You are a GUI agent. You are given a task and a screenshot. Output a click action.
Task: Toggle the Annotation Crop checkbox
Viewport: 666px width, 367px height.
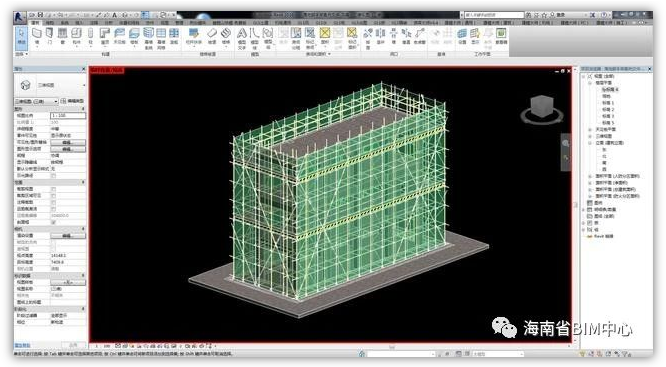coord(53,203)
